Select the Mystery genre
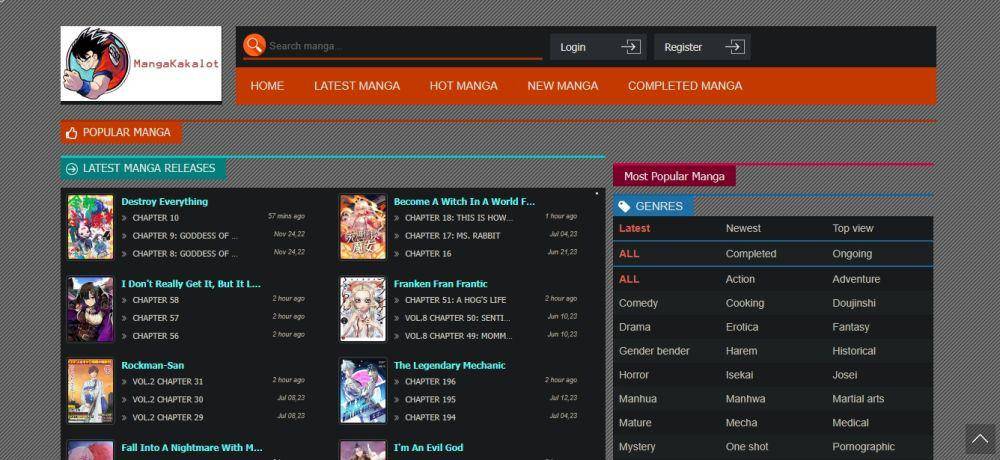The image size is (1000, 460). tap(636, 447)
